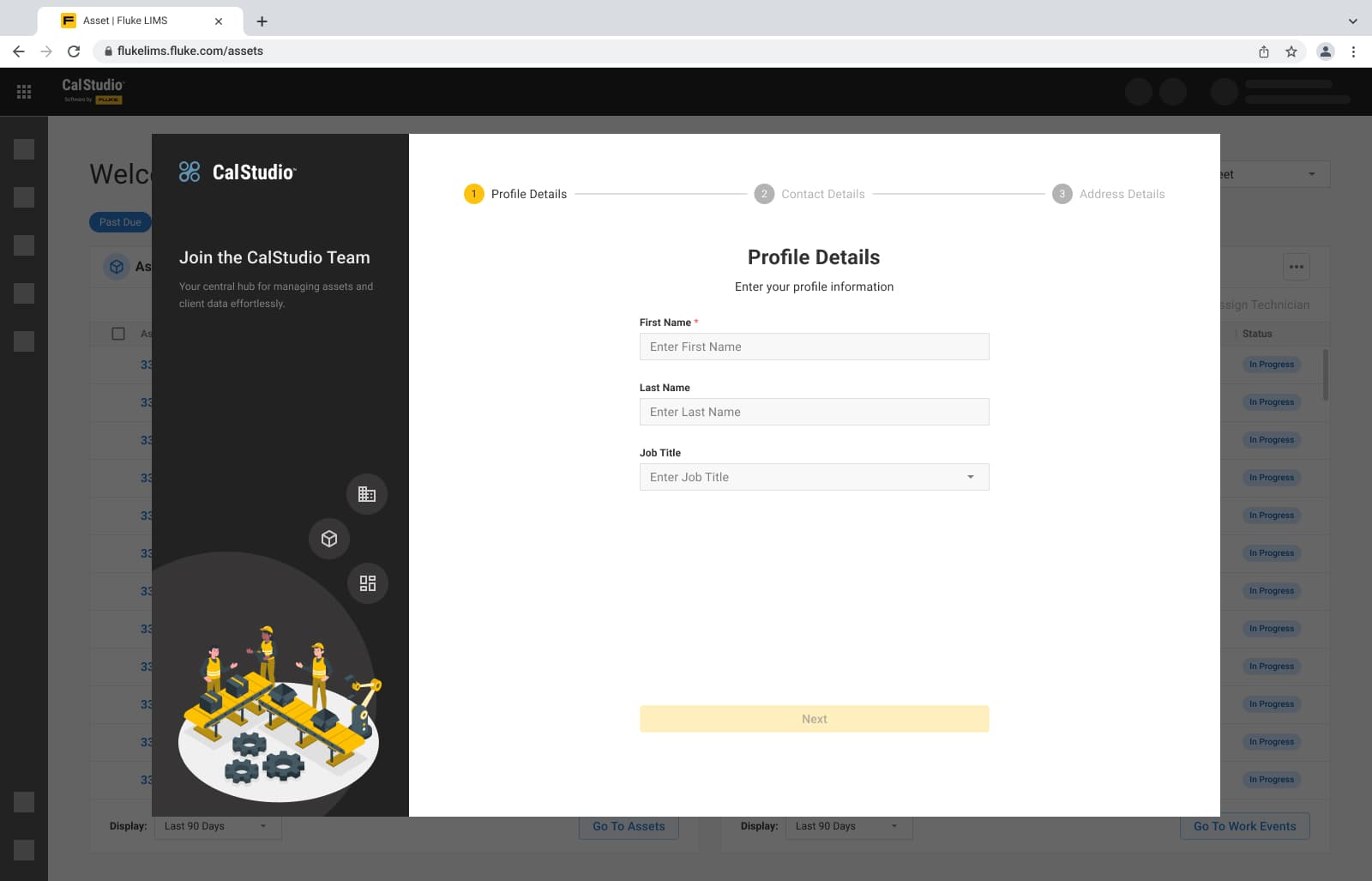Screen dimensions: 1372x881
Task: Click the browser back arrow
Action: tap(19, 51)
